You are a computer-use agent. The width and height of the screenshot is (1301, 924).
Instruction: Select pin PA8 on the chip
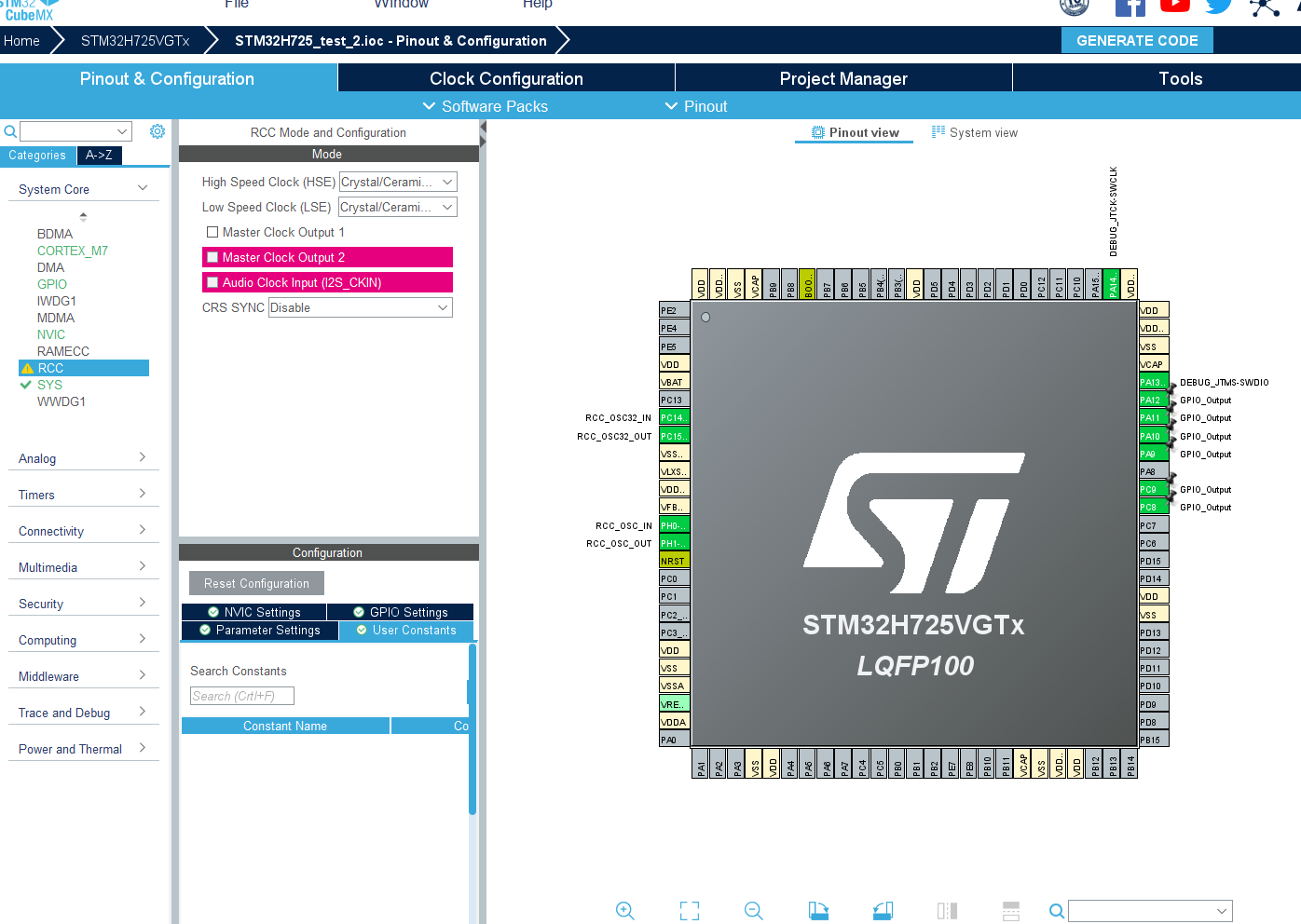[x=1154, y=471]
